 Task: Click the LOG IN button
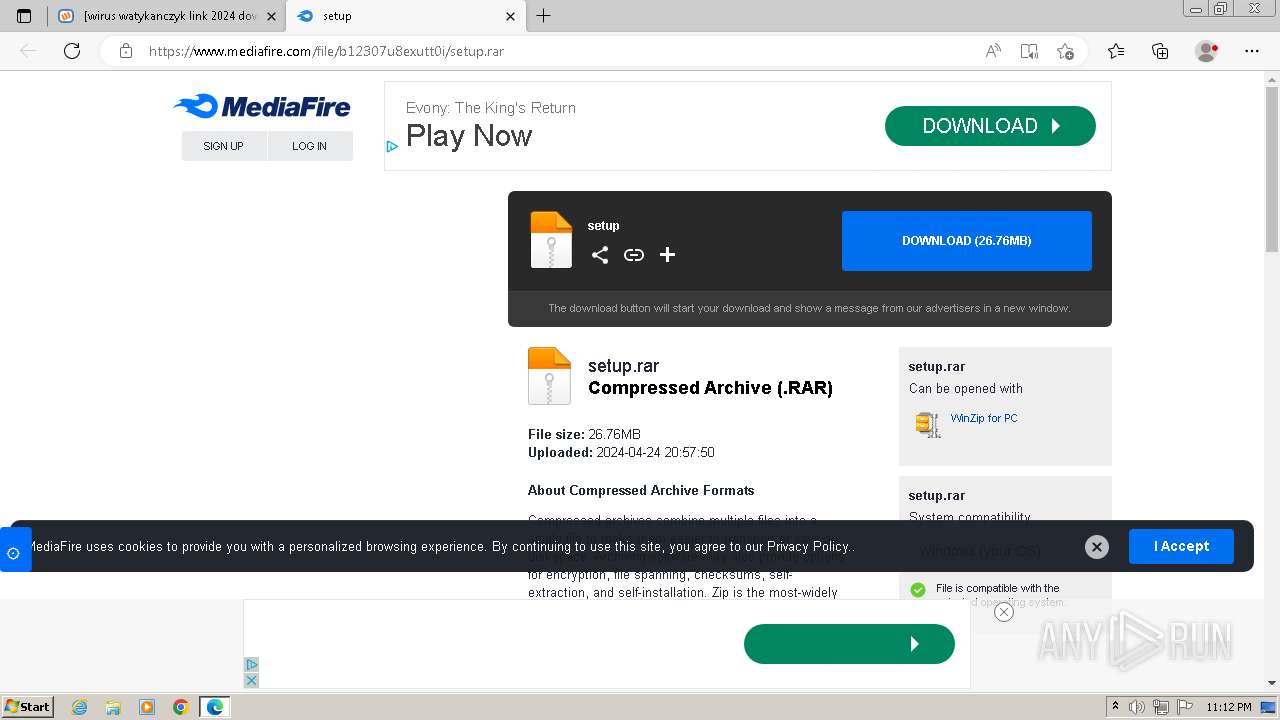tap(310, 146)
